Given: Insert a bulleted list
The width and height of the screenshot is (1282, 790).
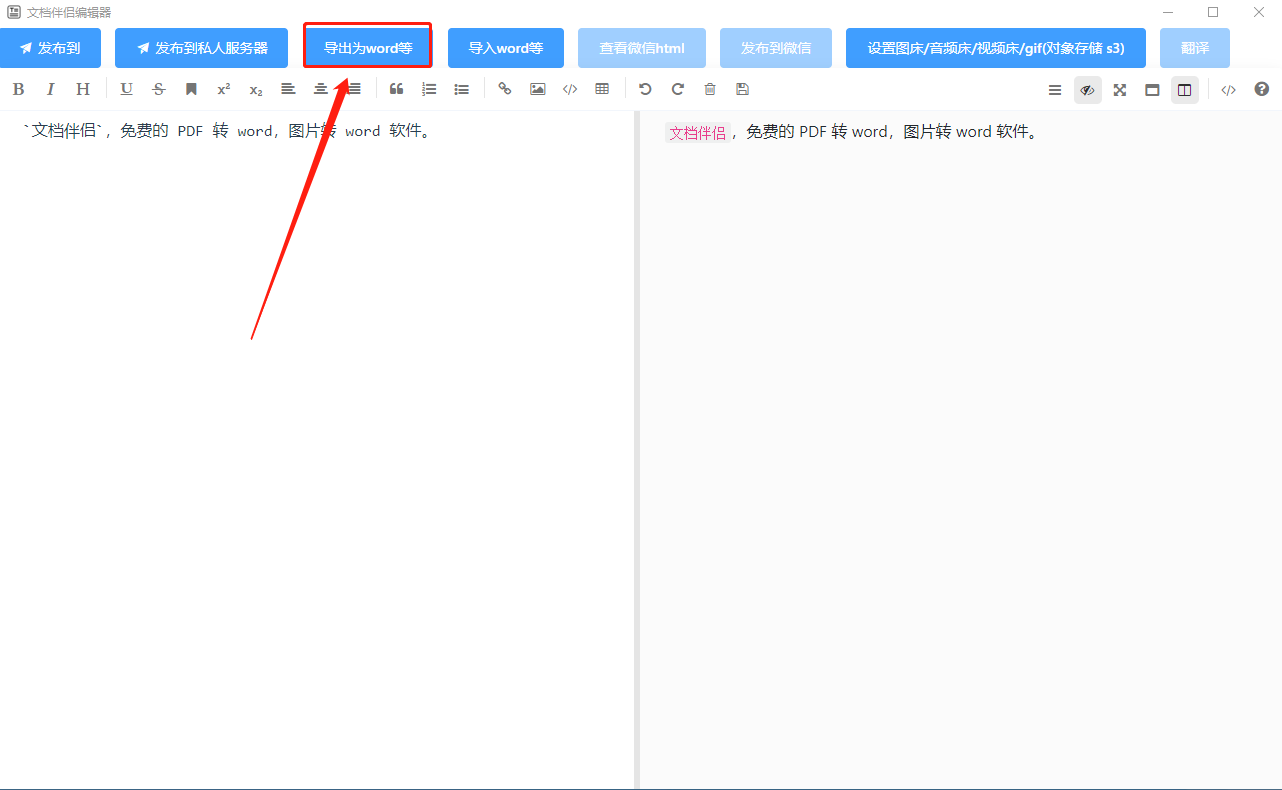Looking at the screenshot, I should point(461,89).
